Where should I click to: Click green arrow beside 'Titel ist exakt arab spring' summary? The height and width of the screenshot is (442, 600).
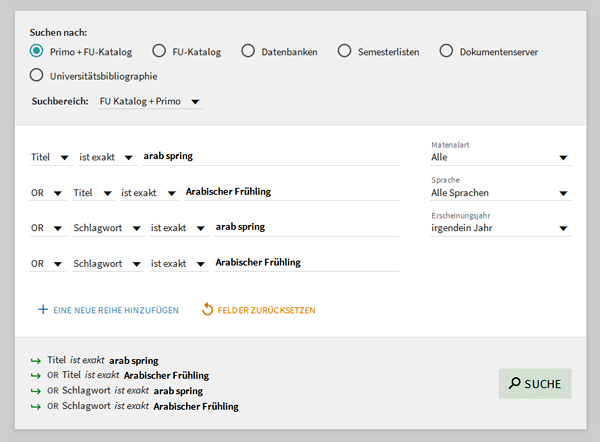36,361
